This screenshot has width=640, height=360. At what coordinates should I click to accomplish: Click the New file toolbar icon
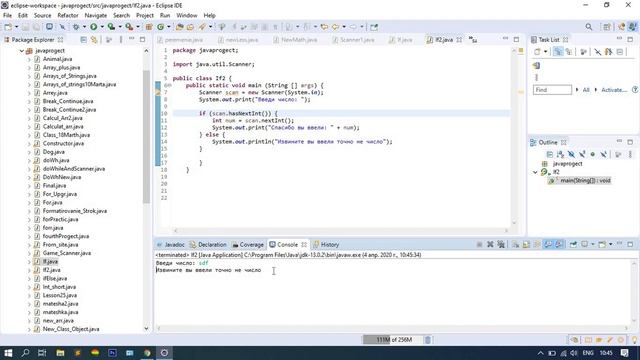coord(8,27)
